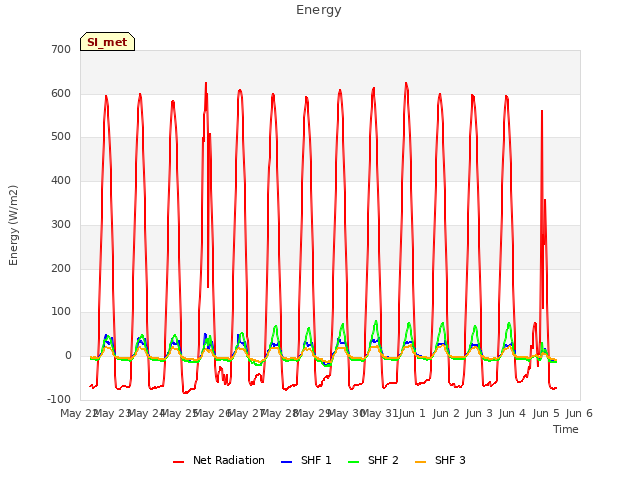The width and height of the screenshot is (640, 480).
Task: Click the SHF 2 legend entry
Action: click(373, 460)
